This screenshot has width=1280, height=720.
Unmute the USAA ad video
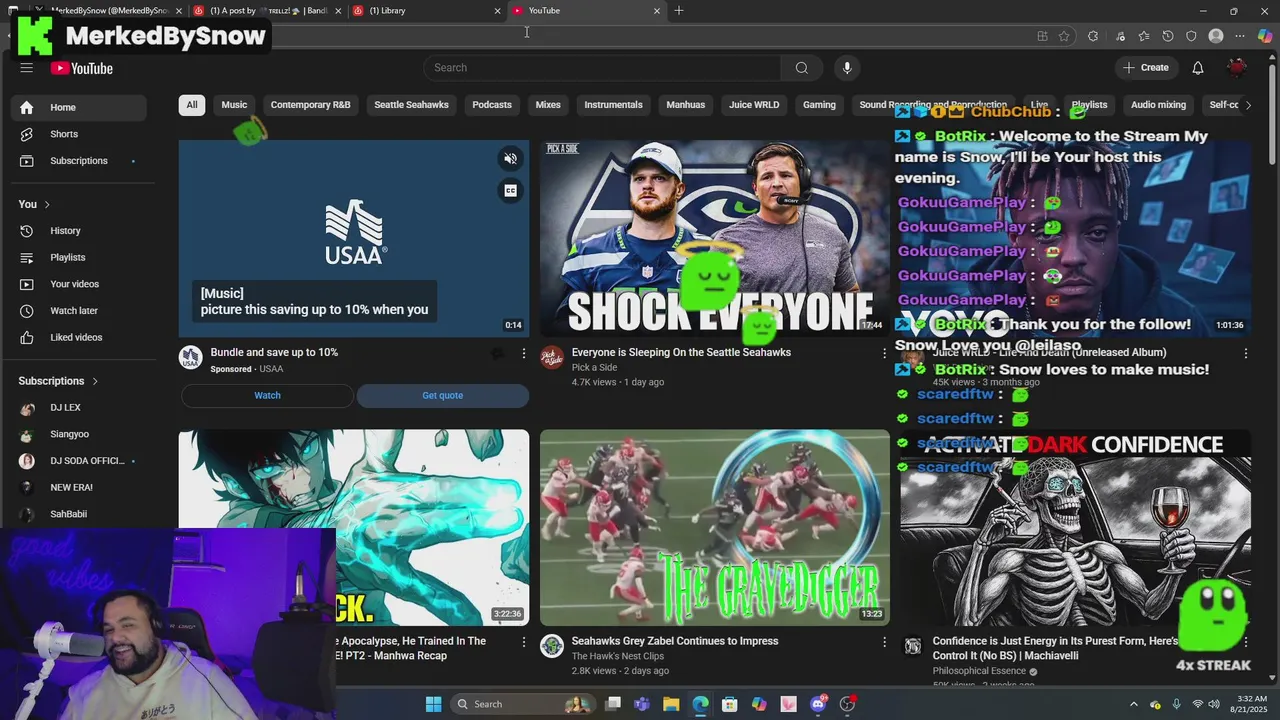tap(510, 159)
